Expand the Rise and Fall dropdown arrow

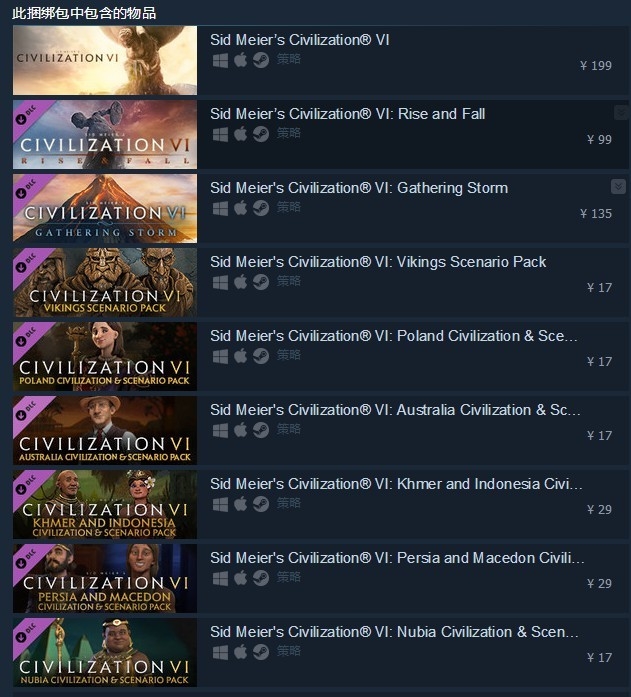click(621, 112)
